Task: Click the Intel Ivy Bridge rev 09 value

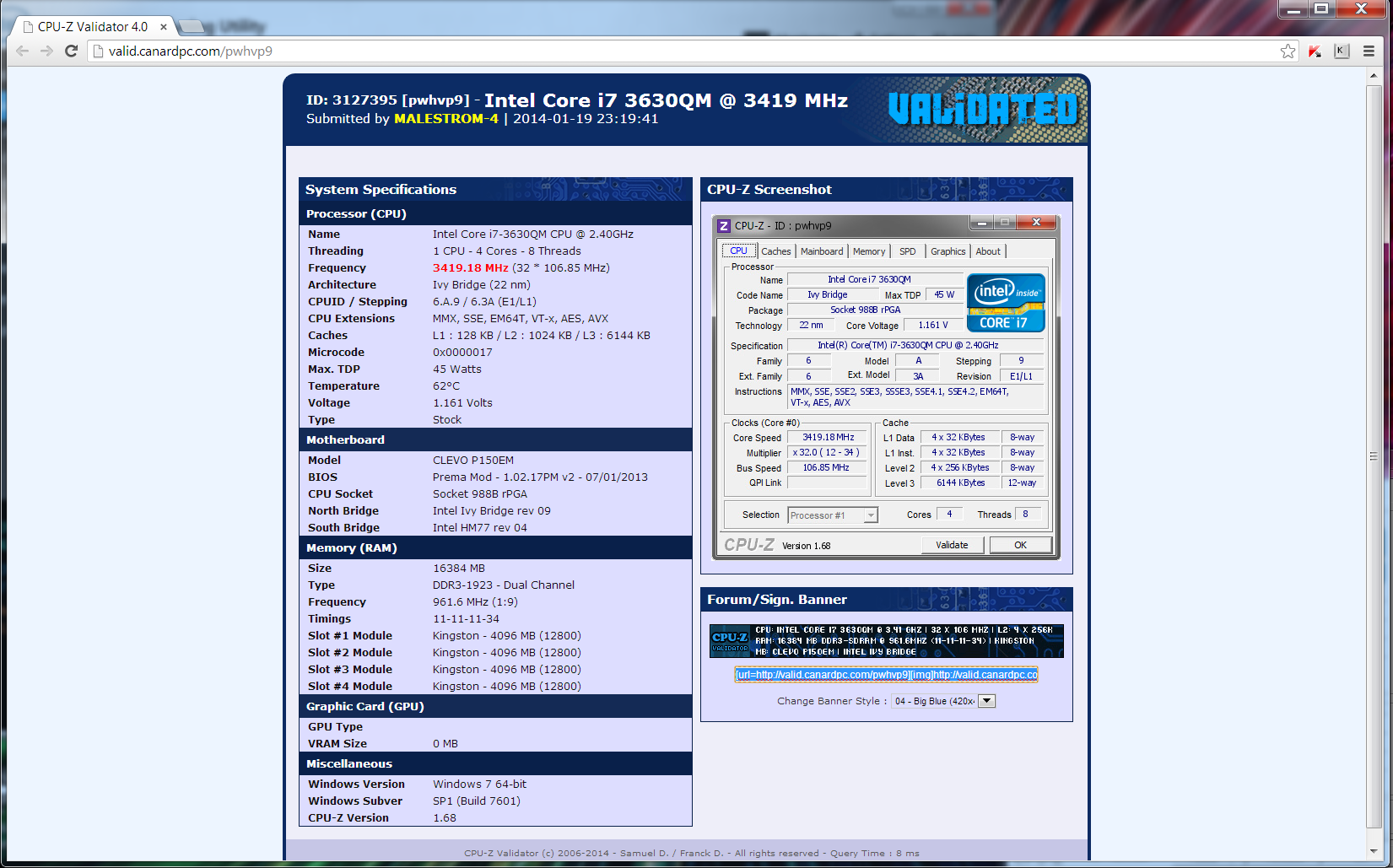Action: (492, 510)
